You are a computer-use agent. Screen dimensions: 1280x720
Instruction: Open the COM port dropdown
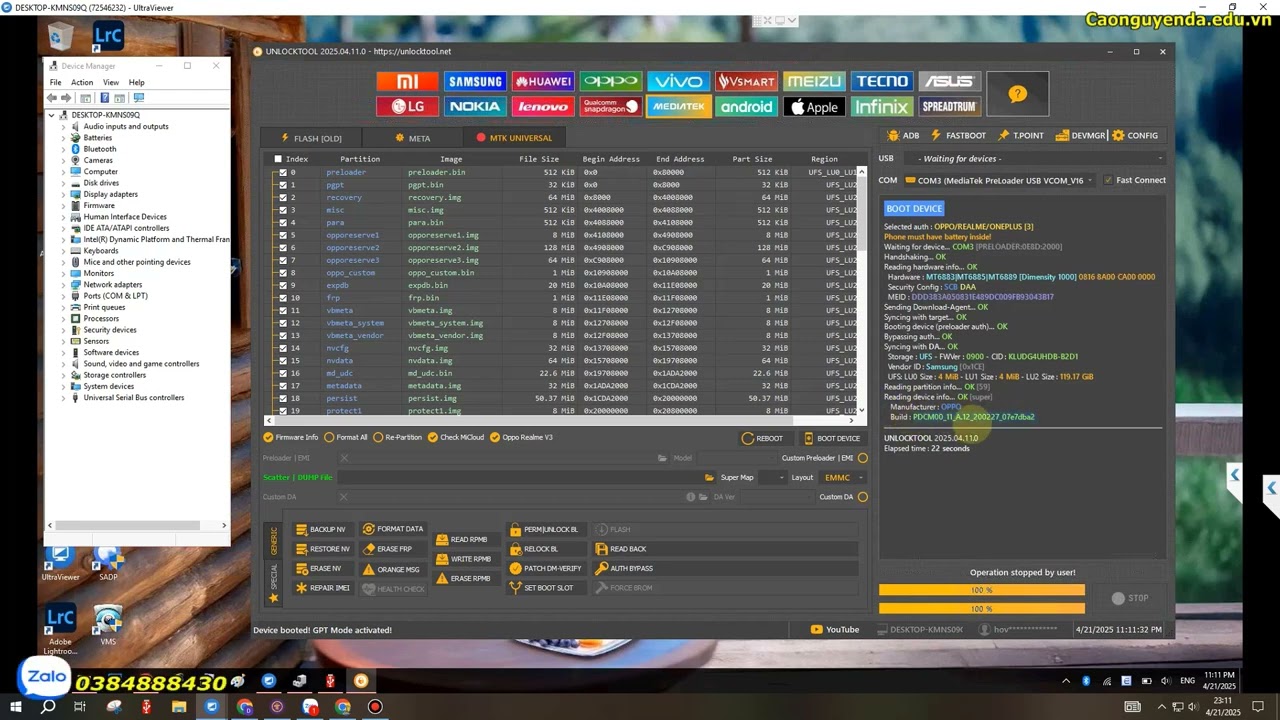click(999, 180)
